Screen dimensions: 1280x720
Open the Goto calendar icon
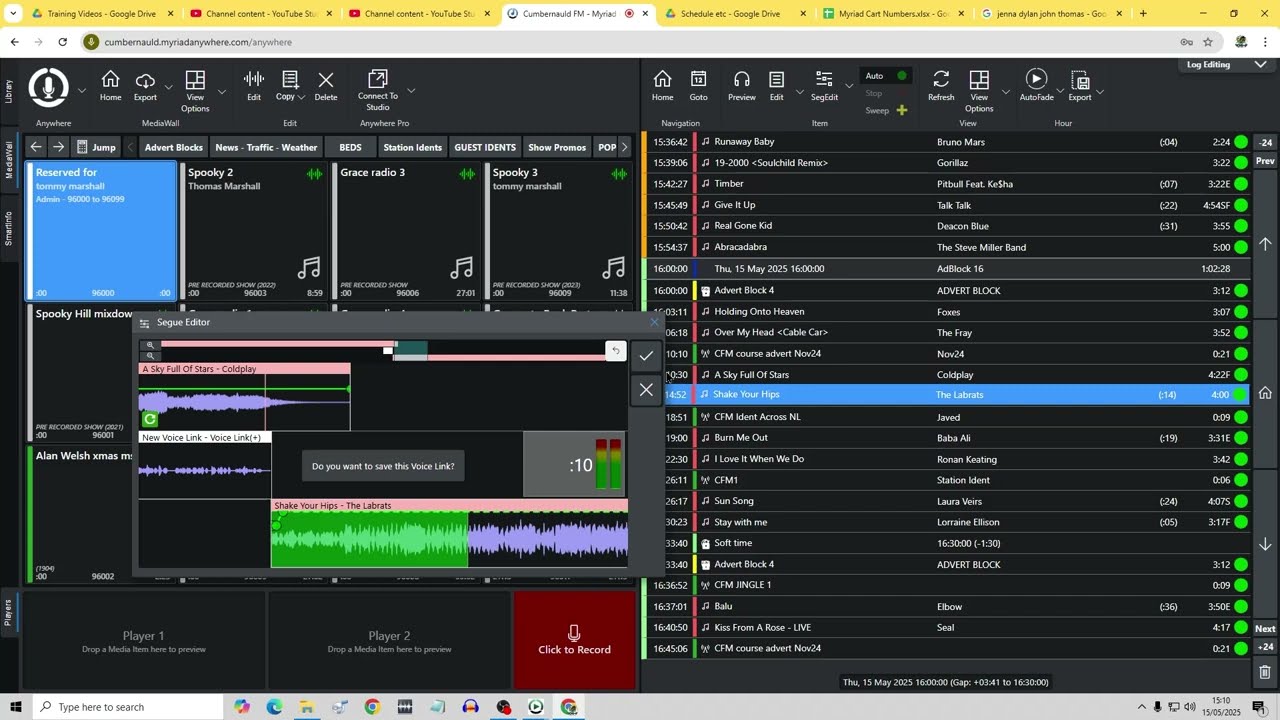(x=698, y=80)
